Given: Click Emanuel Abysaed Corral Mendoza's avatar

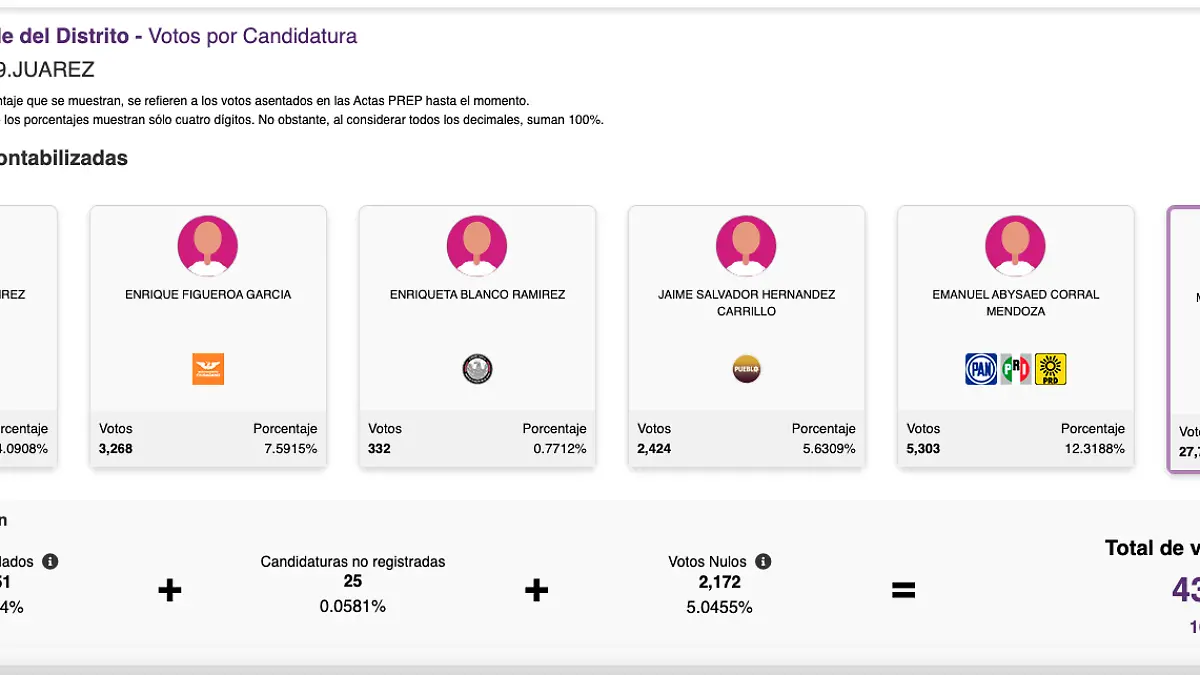Looking at the screenshot, I should pos(1015,245).
